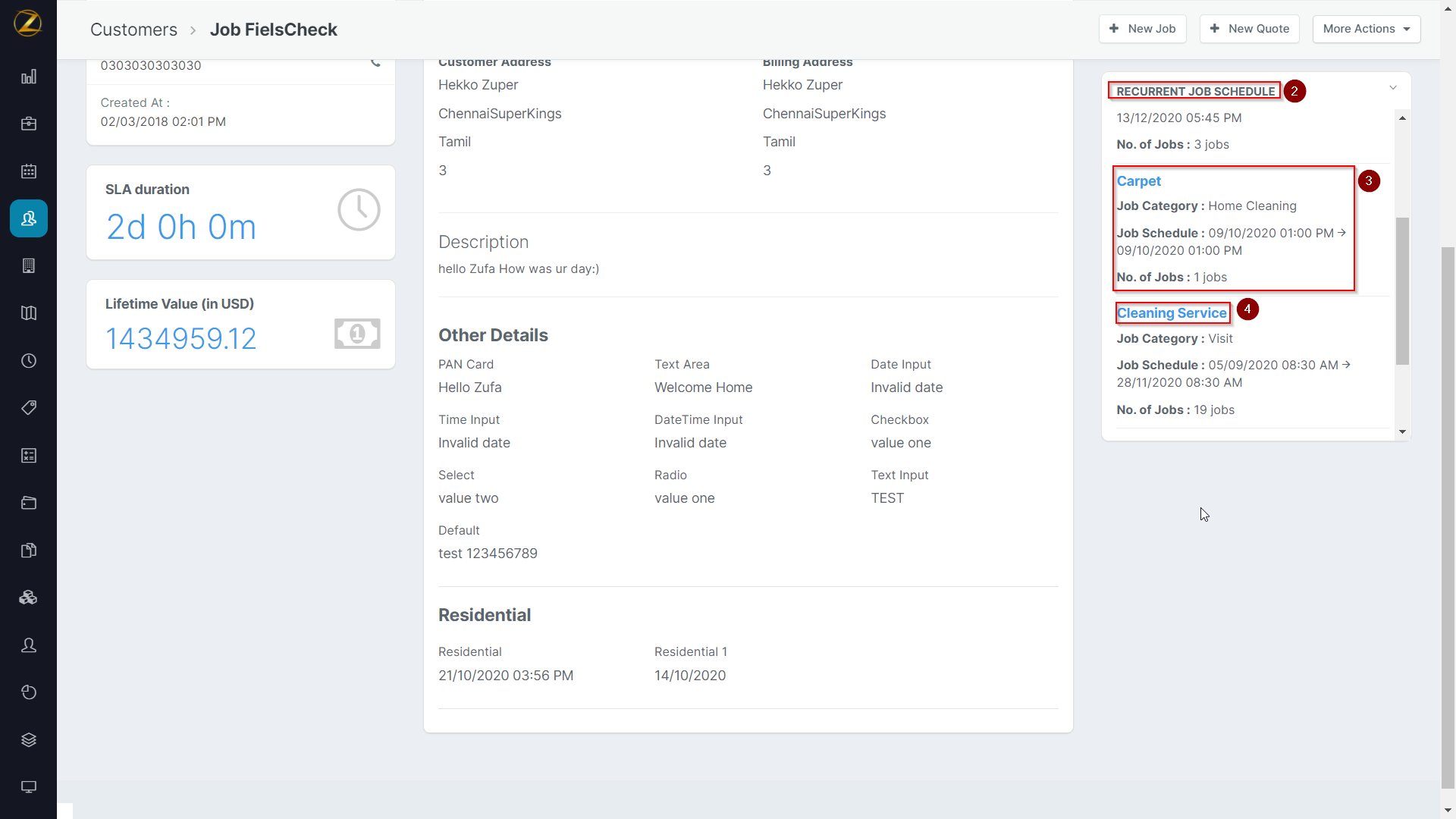
Task: Click the calculator icon in sidebar
Action: [29, 456]
